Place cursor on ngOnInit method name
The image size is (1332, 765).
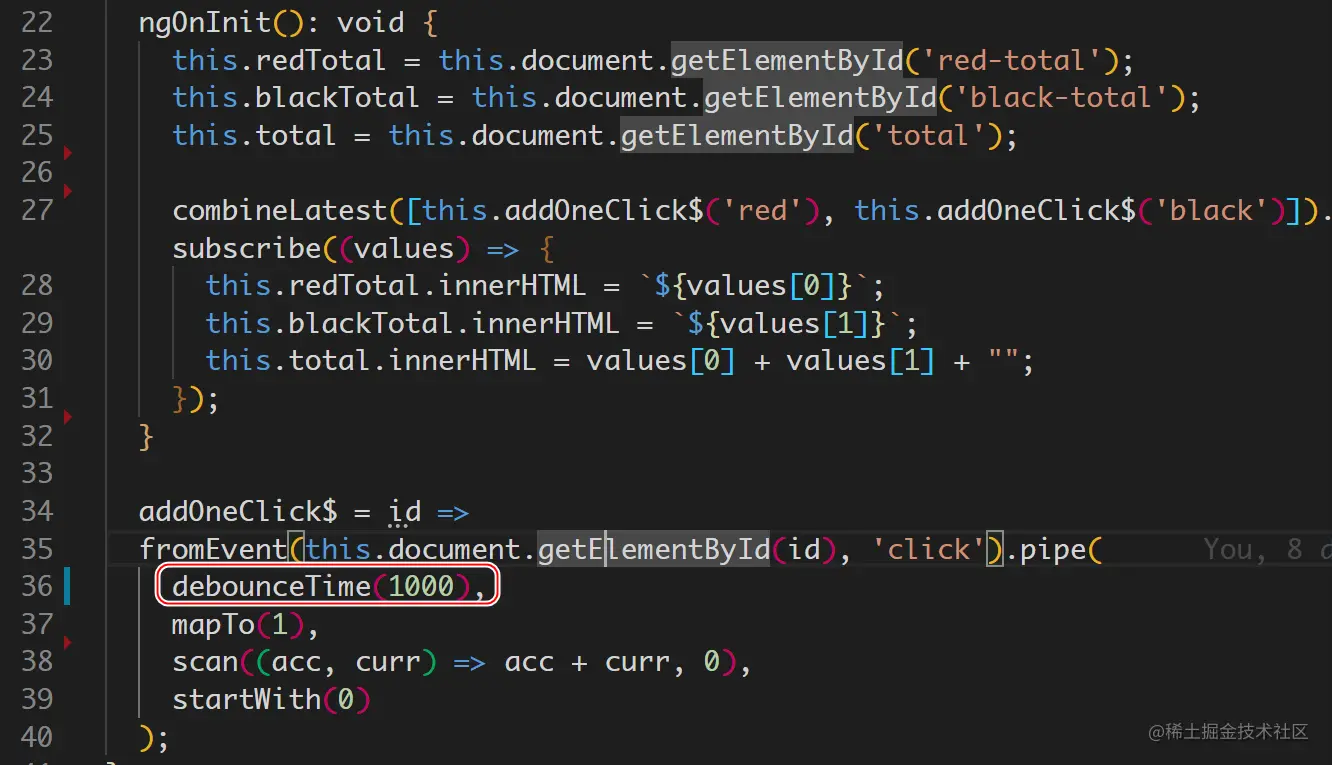click(205, 23)
